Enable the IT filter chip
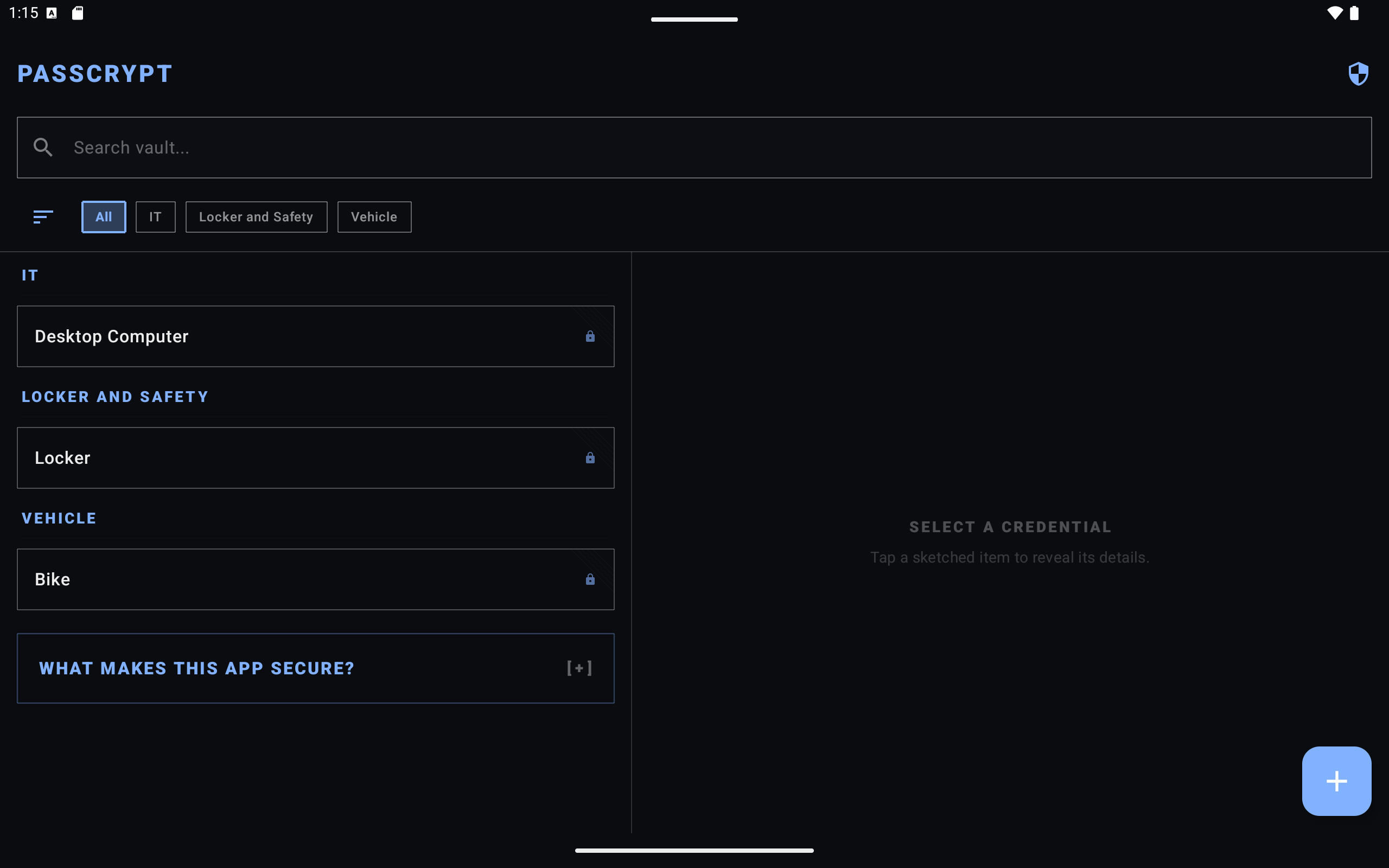Image resolution: width=1389 pixels, height=868 pixels. tap(155, 216)
